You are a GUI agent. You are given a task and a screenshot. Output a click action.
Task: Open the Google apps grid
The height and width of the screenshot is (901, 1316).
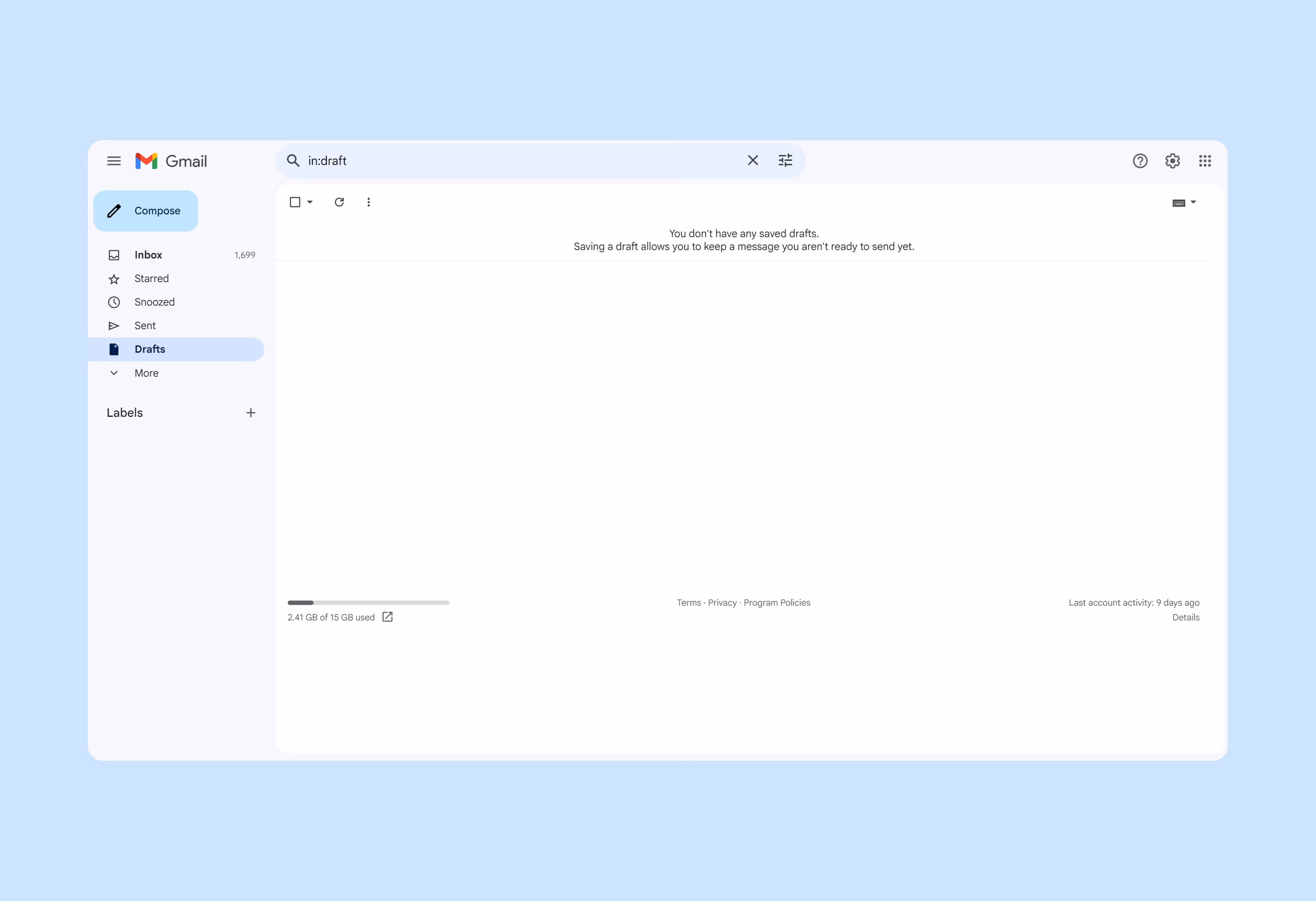click(1205, 161)
